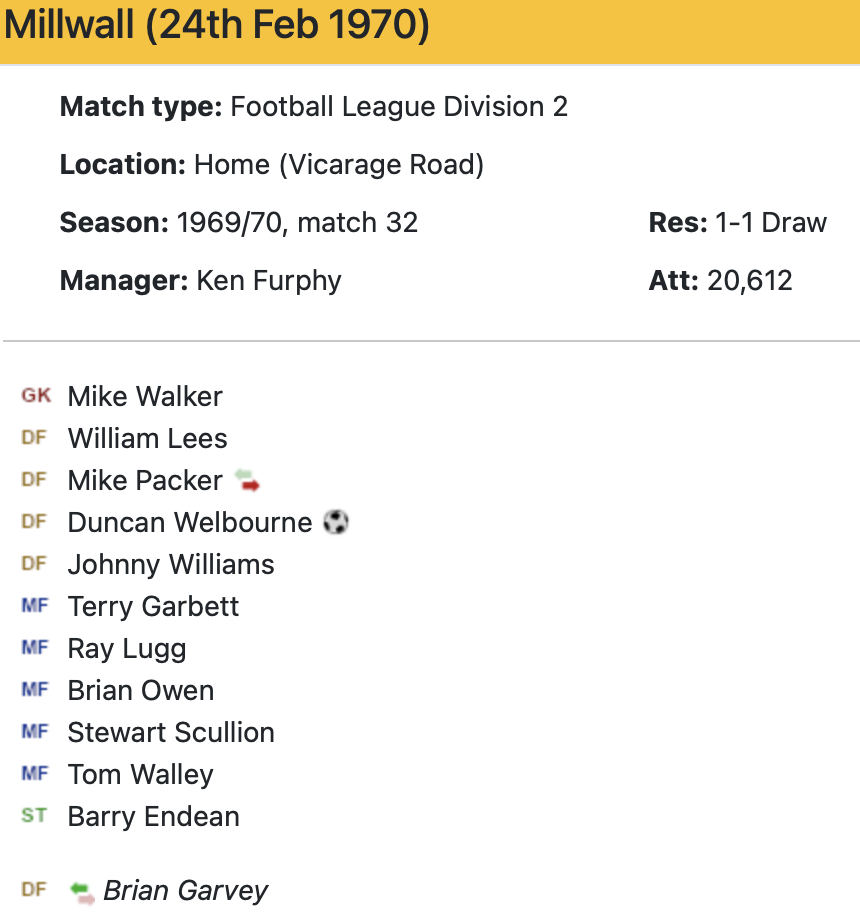Click the substituted-off arrow next to Mike Packer

[x=247, y=481]
